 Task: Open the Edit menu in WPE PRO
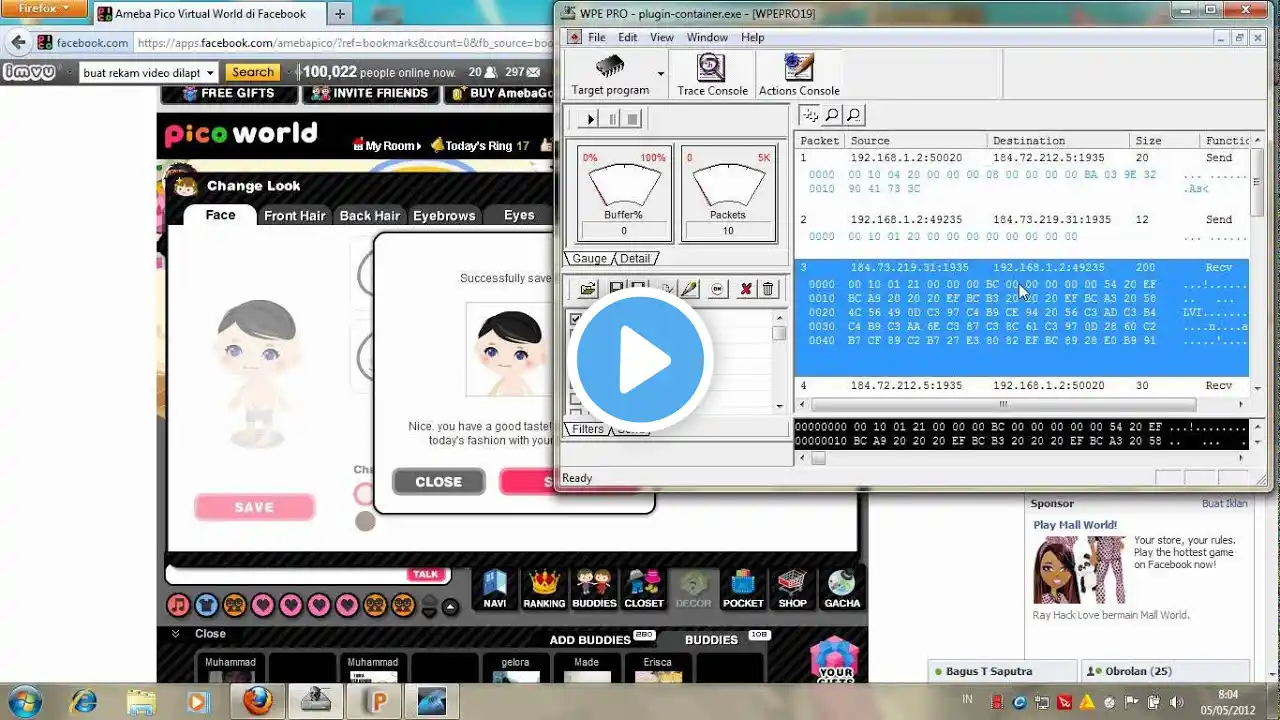click(628, 37)
